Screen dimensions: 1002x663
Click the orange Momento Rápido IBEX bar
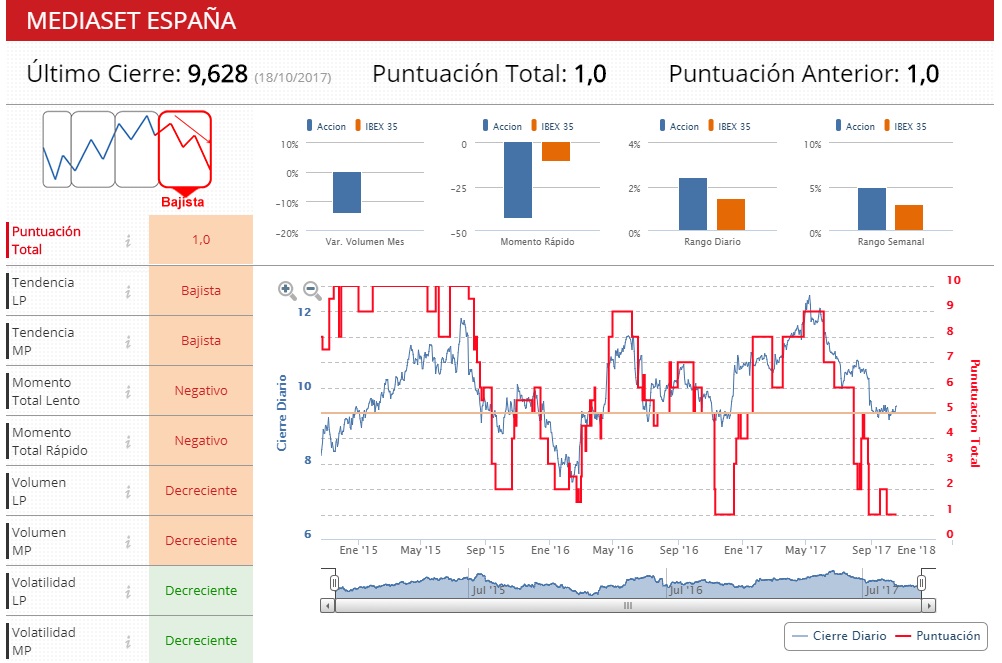(556, 151)
